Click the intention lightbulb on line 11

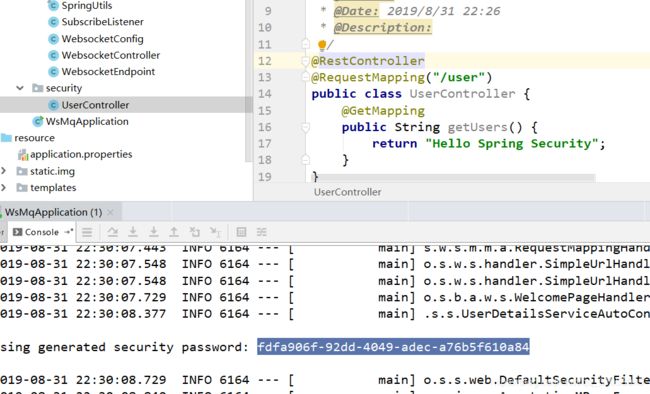pyautogui.click(x=322, y=44)
